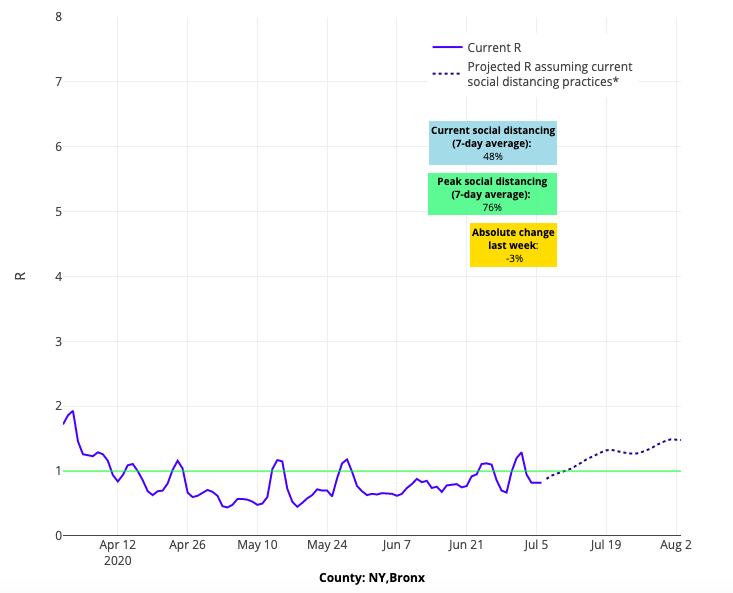Click the yellow Absolute change last week box
Viewport: 733px width, 593px height.
tap(513, 245)
